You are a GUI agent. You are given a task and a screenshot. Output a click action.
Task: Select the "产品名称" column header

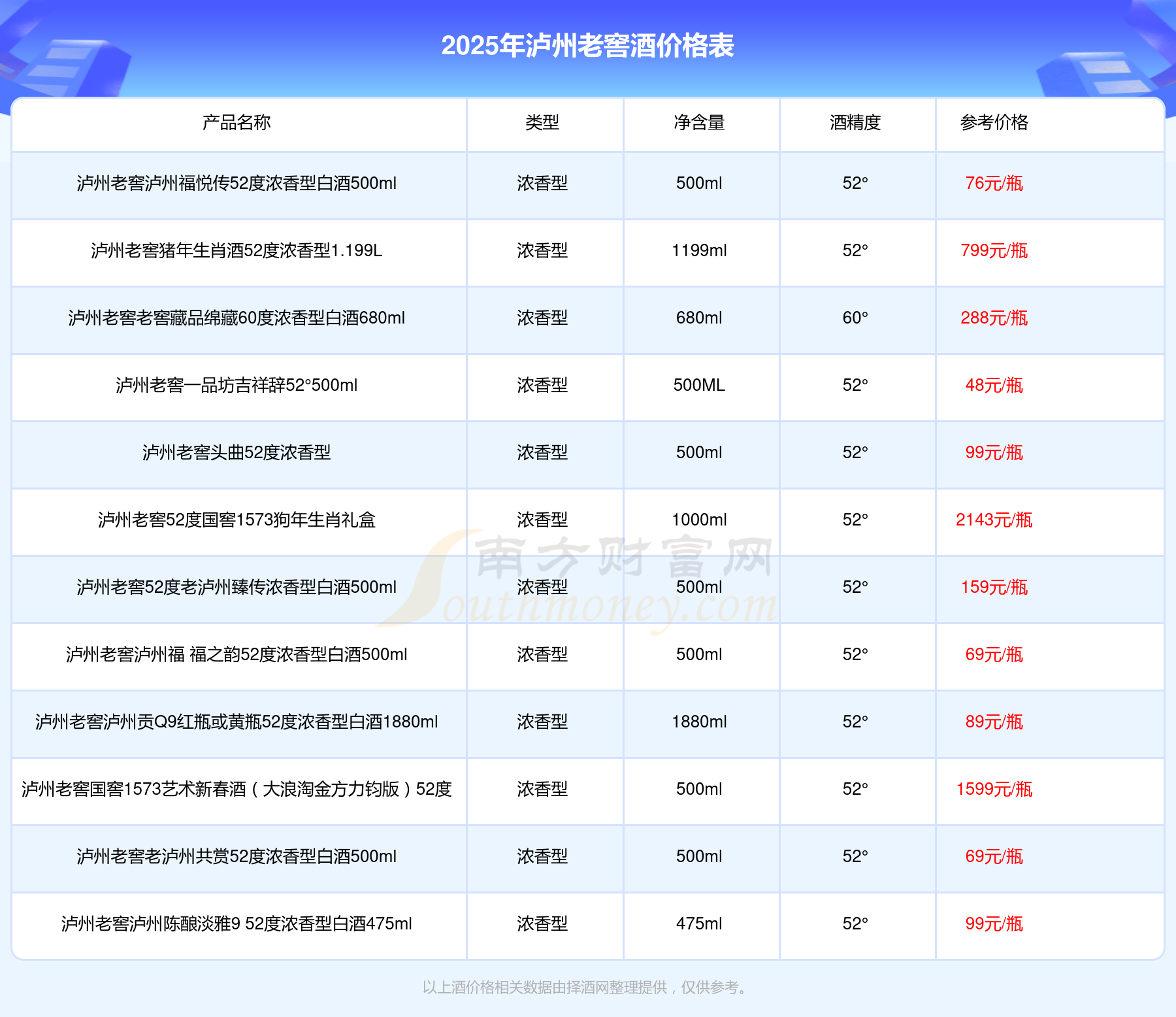(x=237, y=122)
